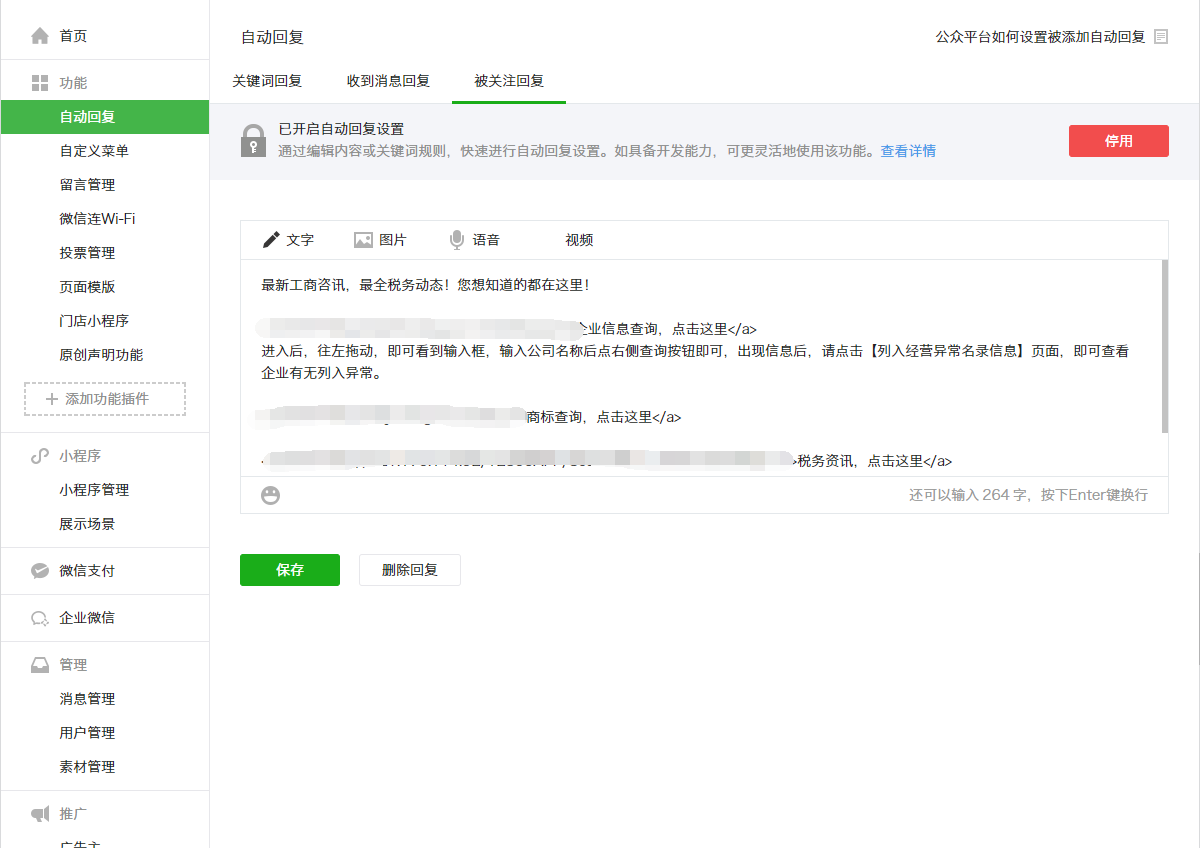Click the 已开启自动回复设置 heading

coord(341,130)
